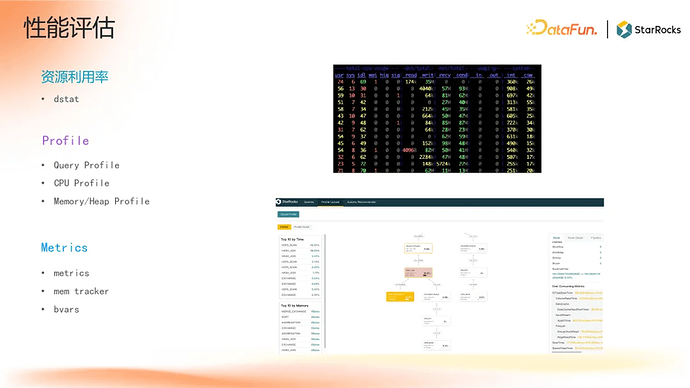Click the Query Profile bullet text

click(x=87, y=165)
